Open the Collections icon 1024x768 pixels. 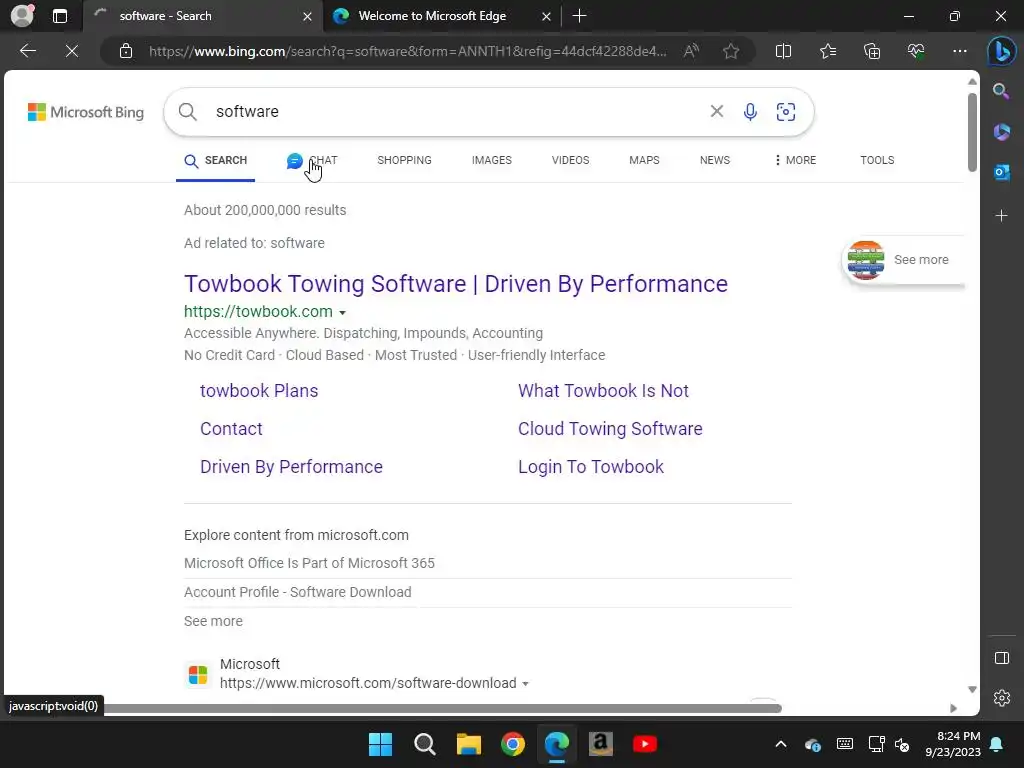click(872, 51)
